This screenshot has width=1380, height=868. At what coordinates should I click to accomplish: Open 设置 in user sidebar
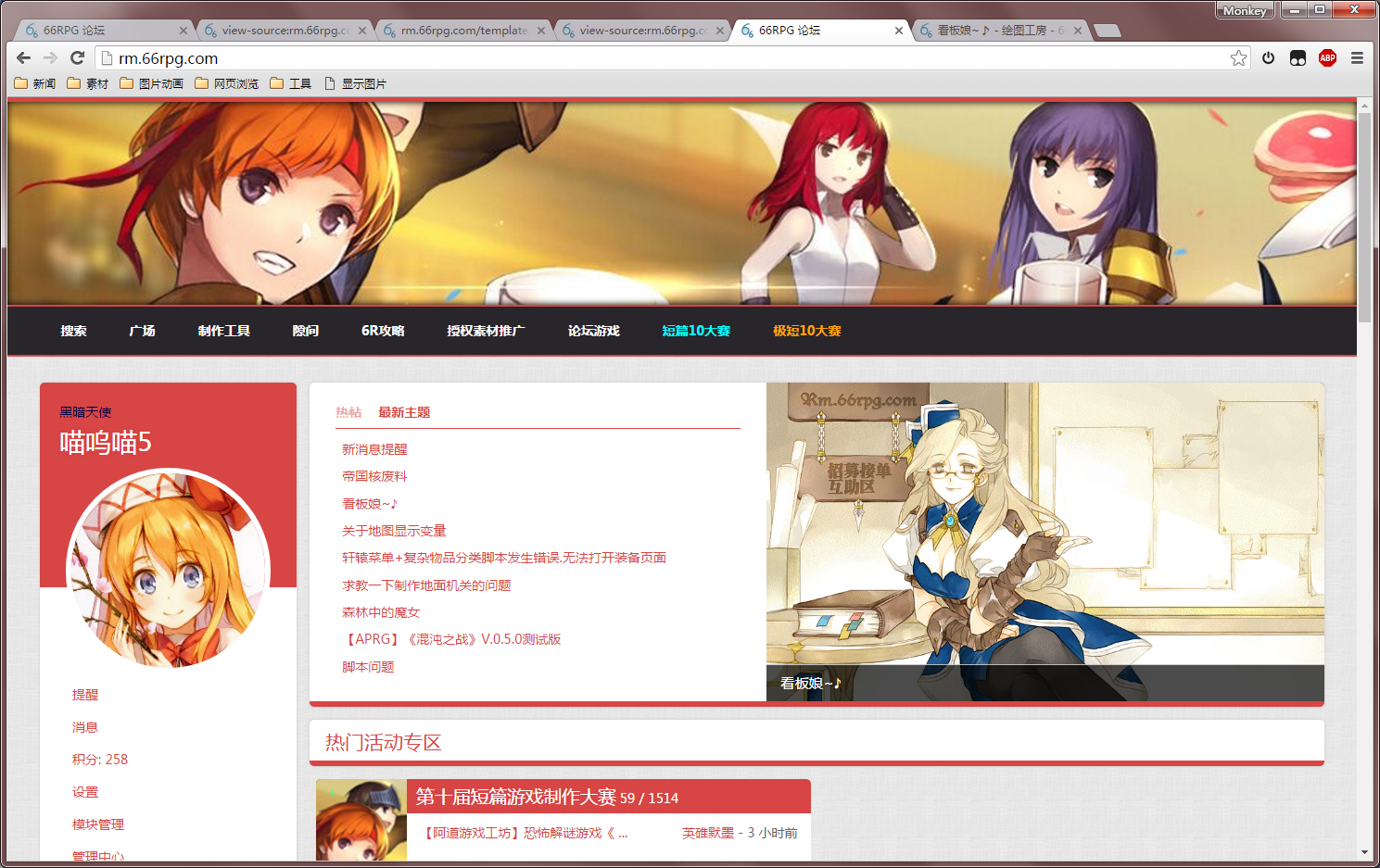coord(85,792)
